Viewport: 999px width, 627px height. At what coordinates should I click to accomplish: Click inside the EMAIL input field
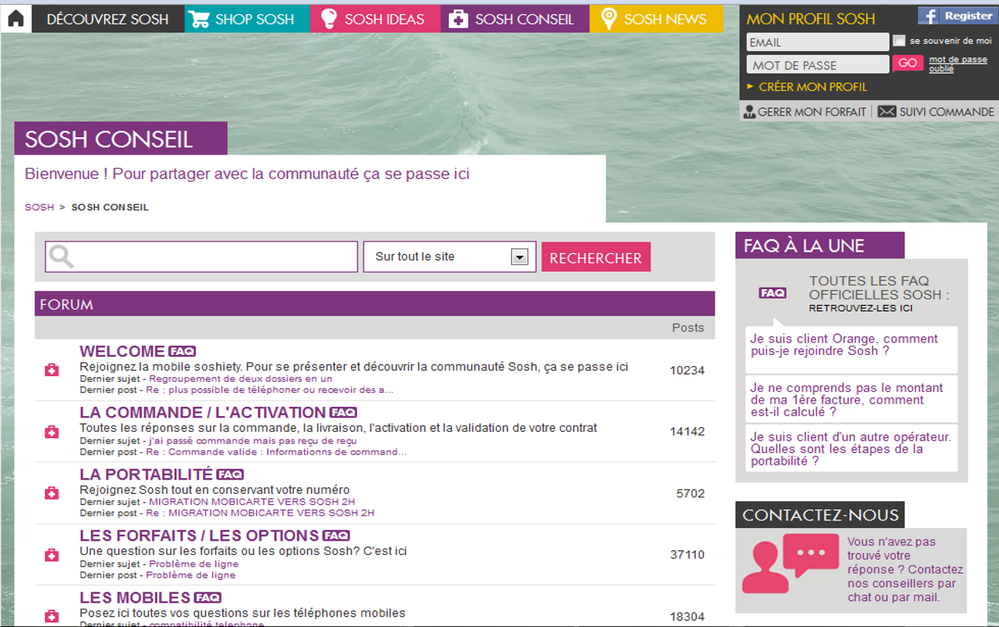click(x=815, y=41)
